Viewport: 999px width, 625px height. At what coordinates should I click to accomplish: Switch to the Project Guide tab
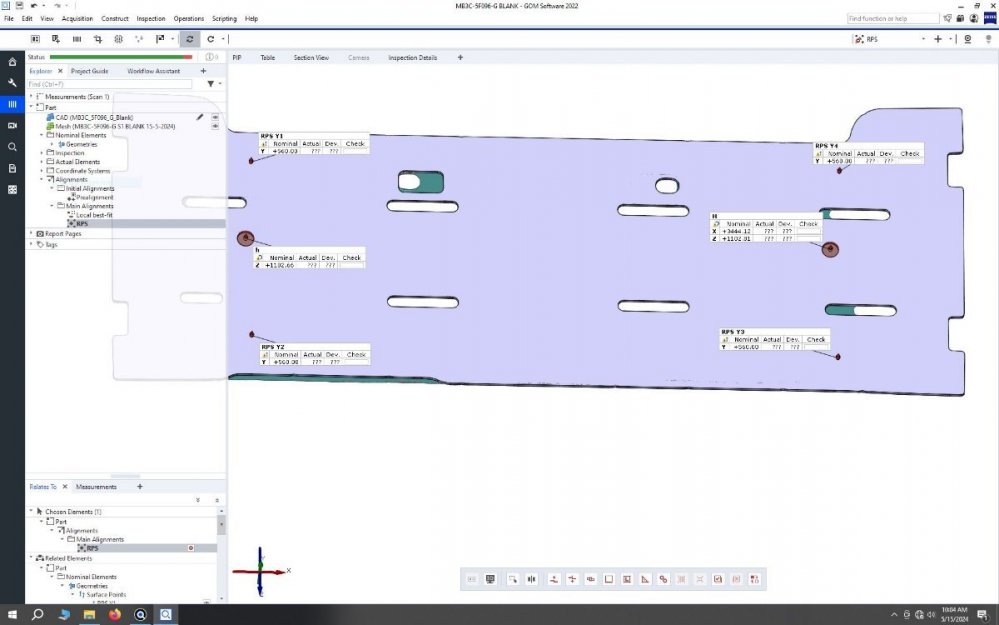[89, 71]
